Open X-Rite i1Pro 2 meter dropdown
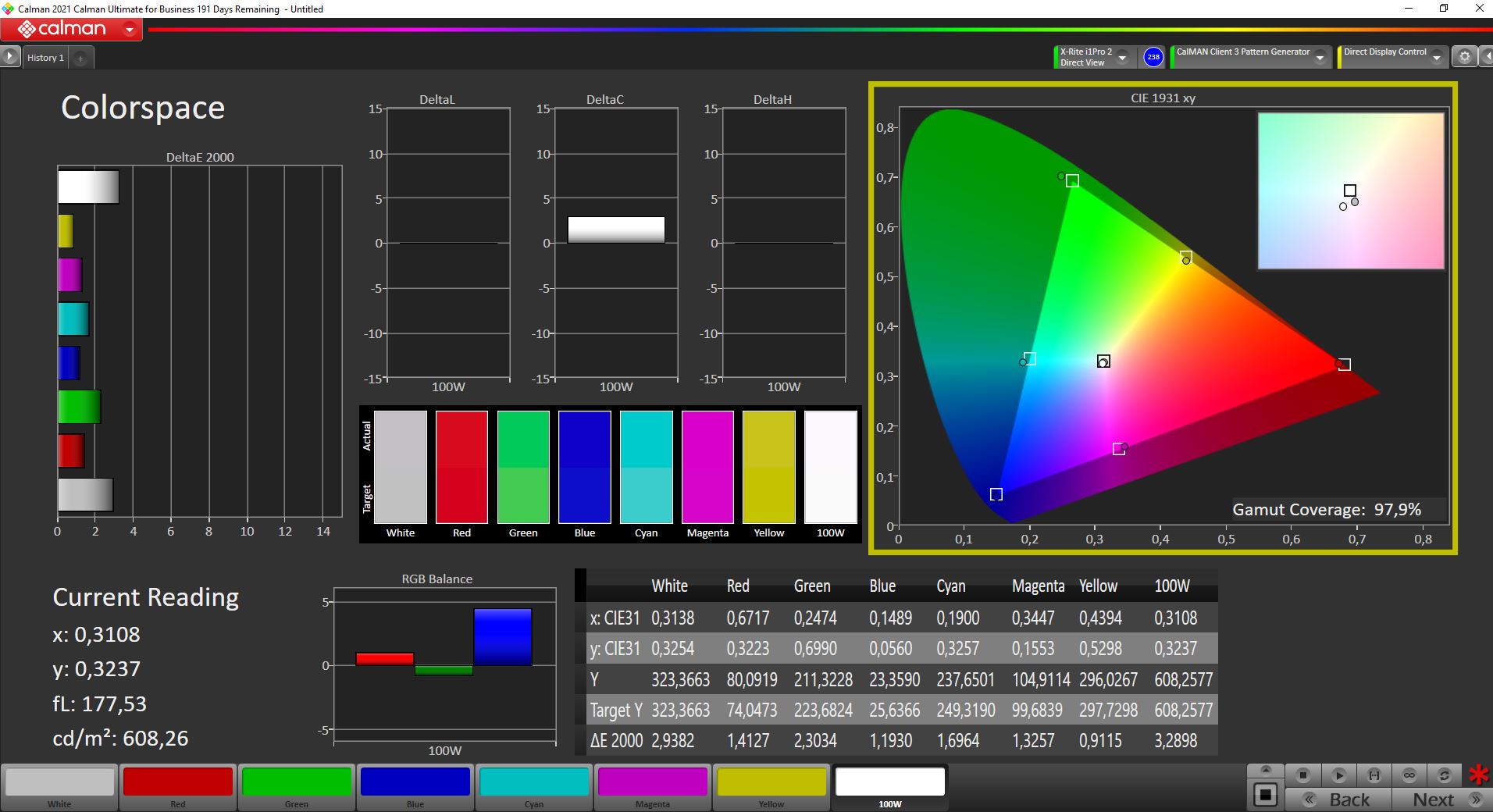 point(1122,58)
